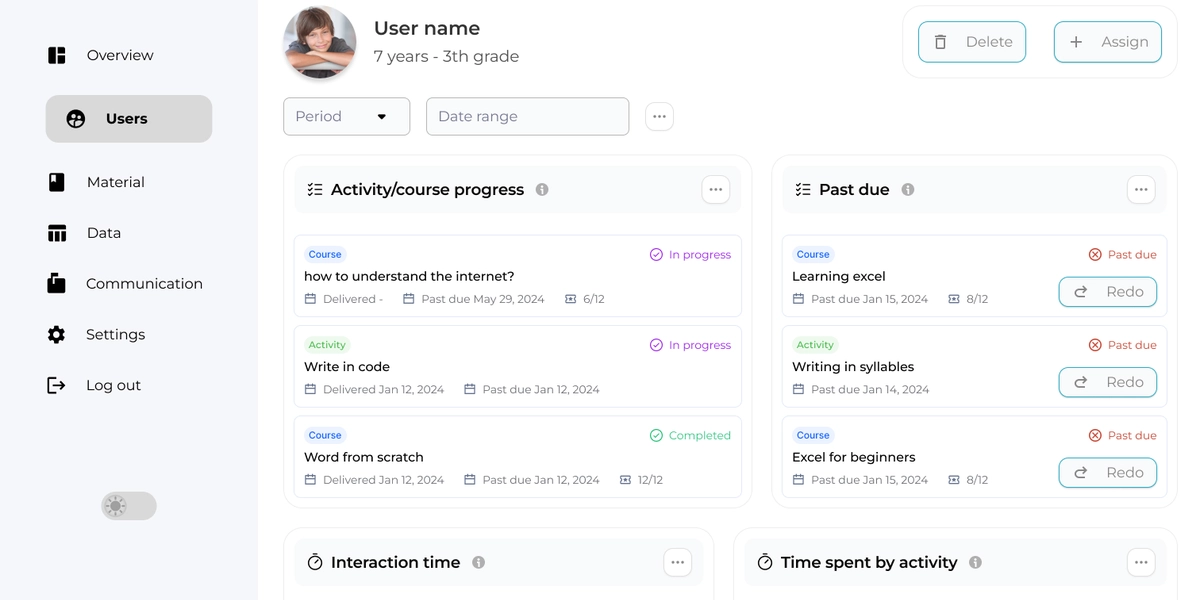This screenshot has width=1200, height=600.
Task: Click the Delete button
Action: pyautogui.click(x=972, y=42)
